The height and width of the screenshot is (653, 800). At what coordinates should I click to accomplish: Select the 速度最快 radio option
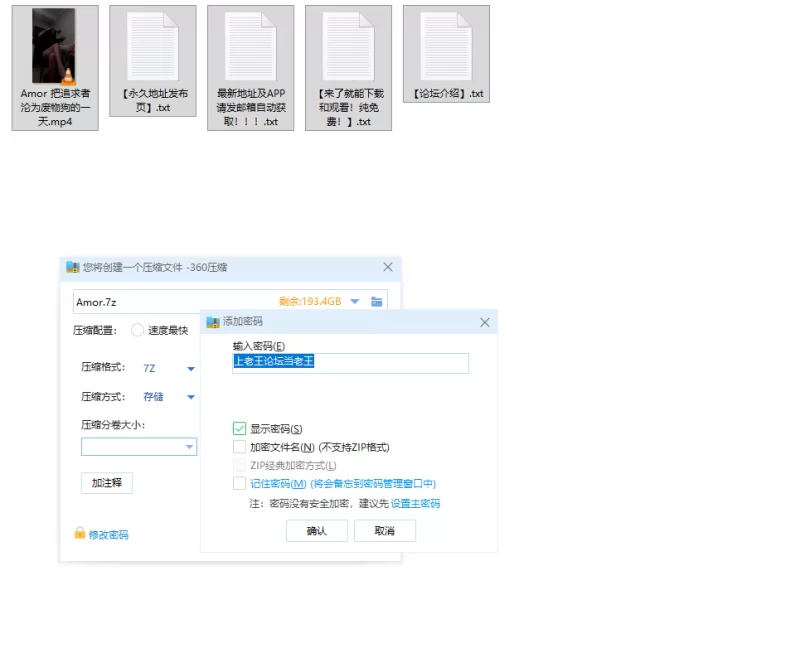pos(137,330)
